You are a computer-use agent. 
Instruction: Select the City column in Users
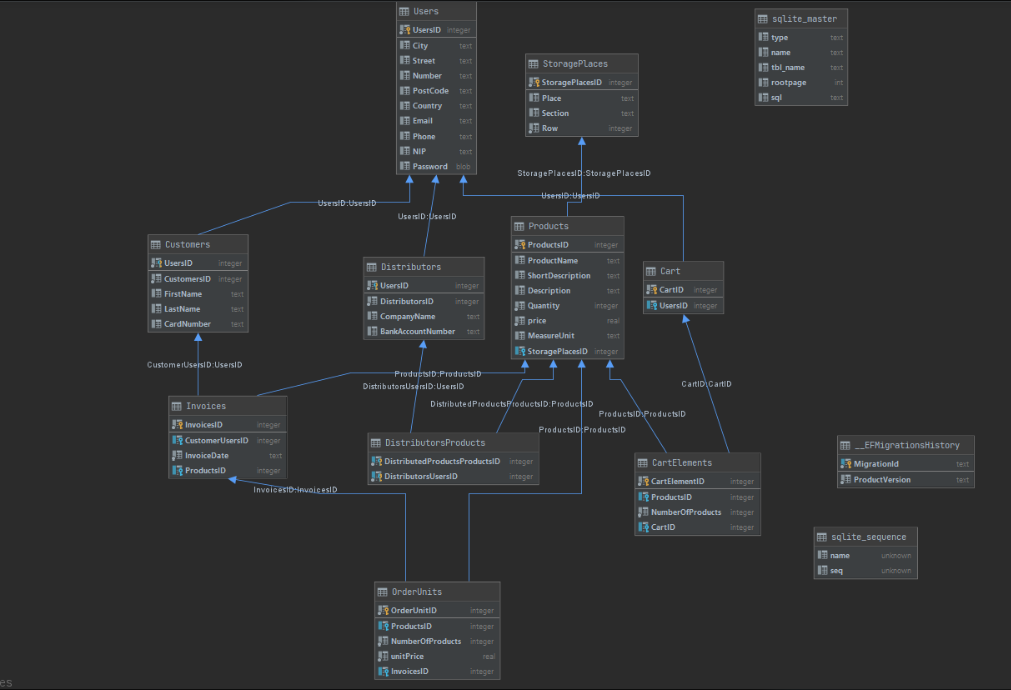[x=437, y=46]
